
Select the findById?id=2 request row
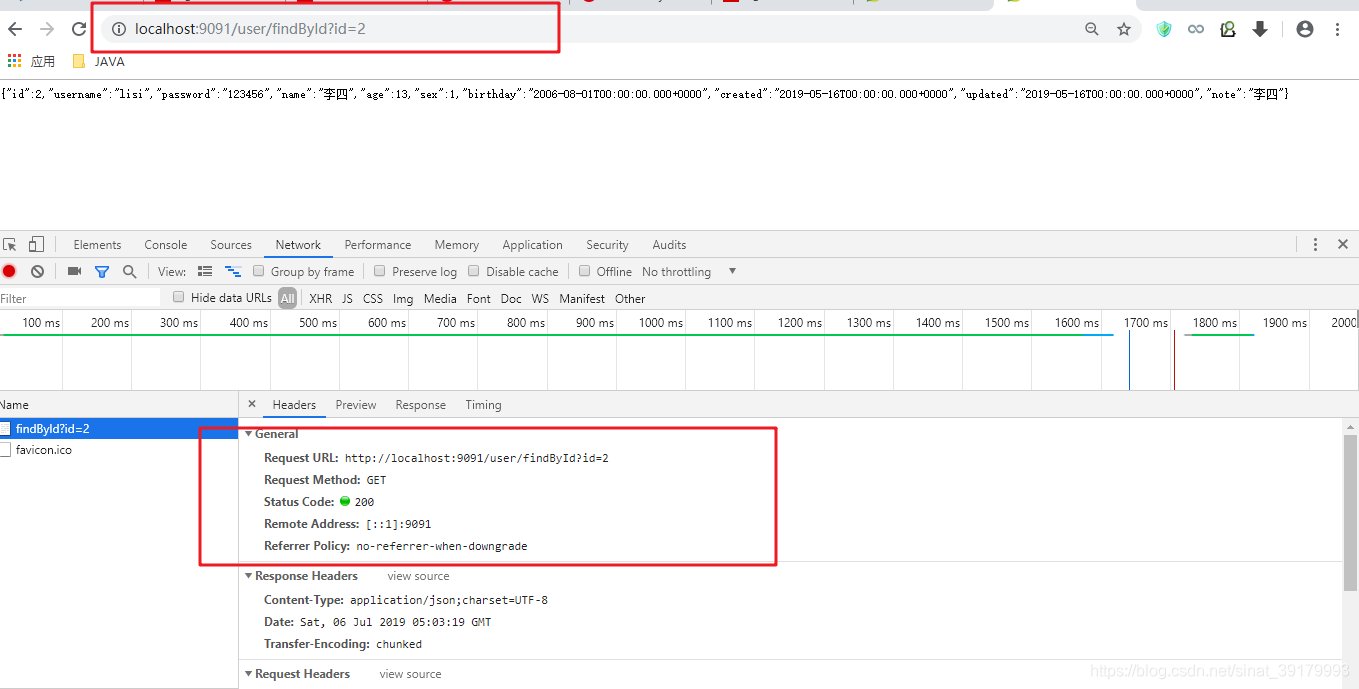(x=119, y=429)
